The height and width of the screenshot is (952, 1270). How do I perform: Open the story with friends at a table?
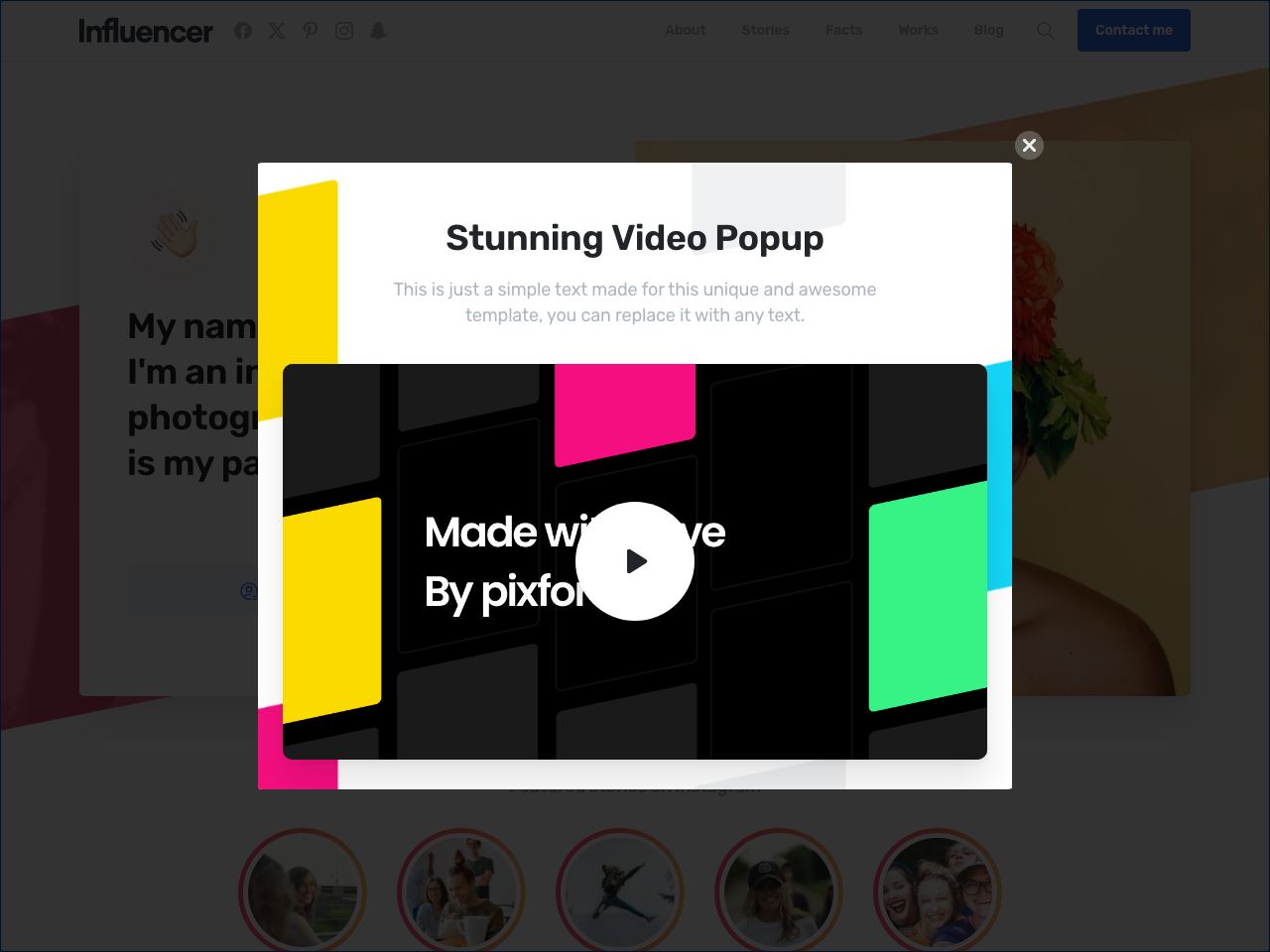461,892
